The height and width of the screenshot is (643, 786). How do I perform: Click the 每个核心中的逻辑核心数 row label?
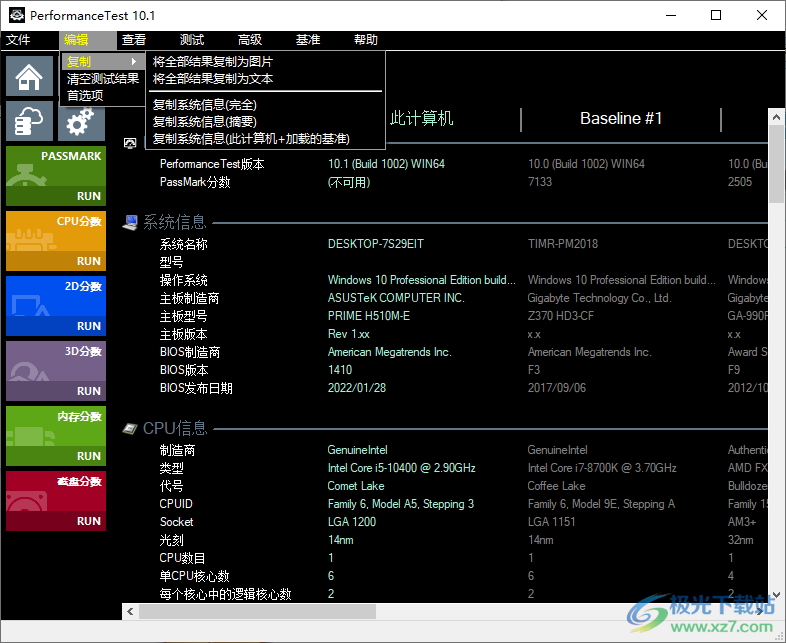tap(226, 594)
